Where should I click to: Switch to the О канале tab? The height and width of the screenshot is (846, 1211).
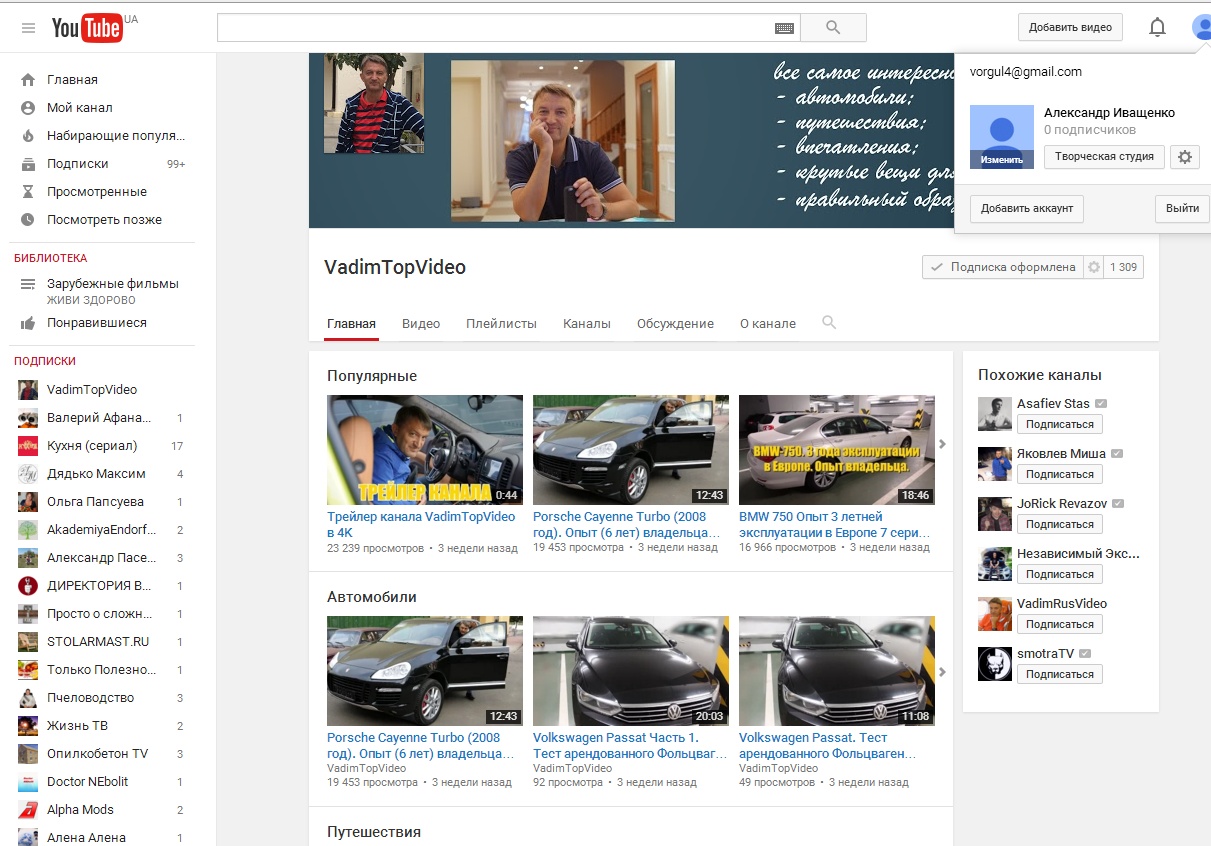(x=768, y=324)
